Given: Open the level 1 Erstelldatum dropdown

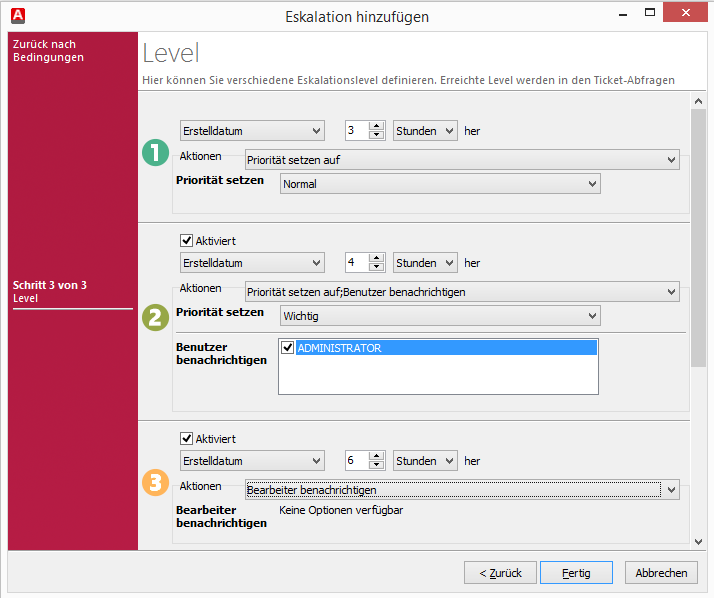Looking at the screenshot, I should (x=252, y=131).
